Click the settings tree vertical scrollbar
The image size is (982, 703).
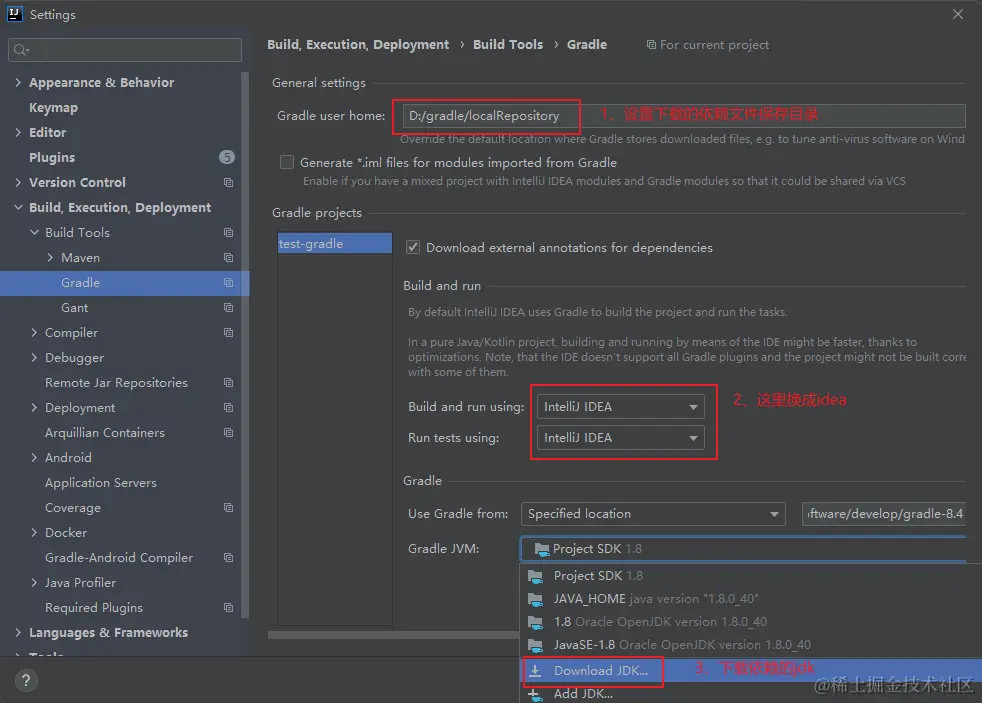[x=246, y=344]
